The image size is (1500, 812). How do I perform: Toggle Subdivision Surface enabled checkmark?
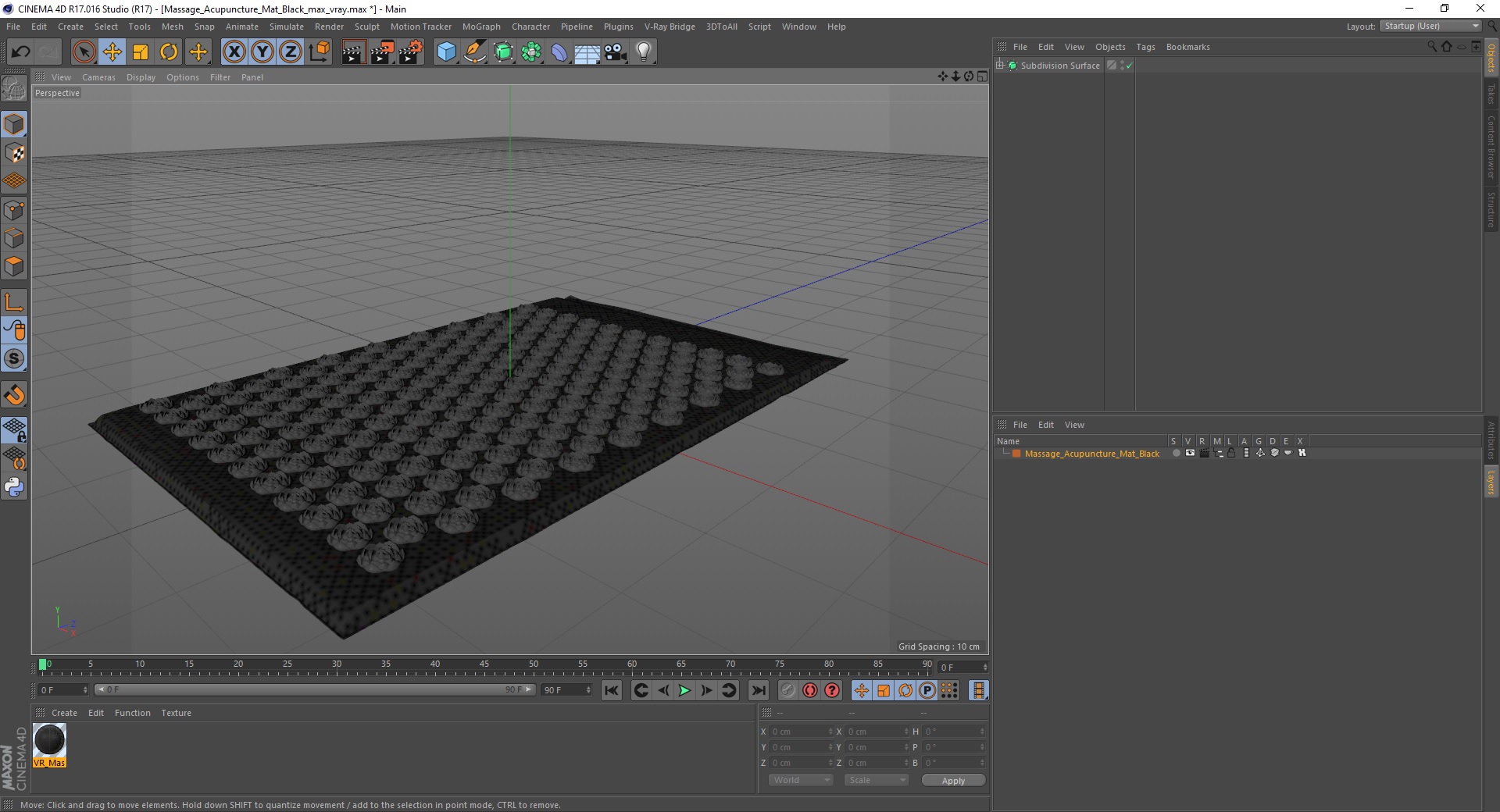1129,66
